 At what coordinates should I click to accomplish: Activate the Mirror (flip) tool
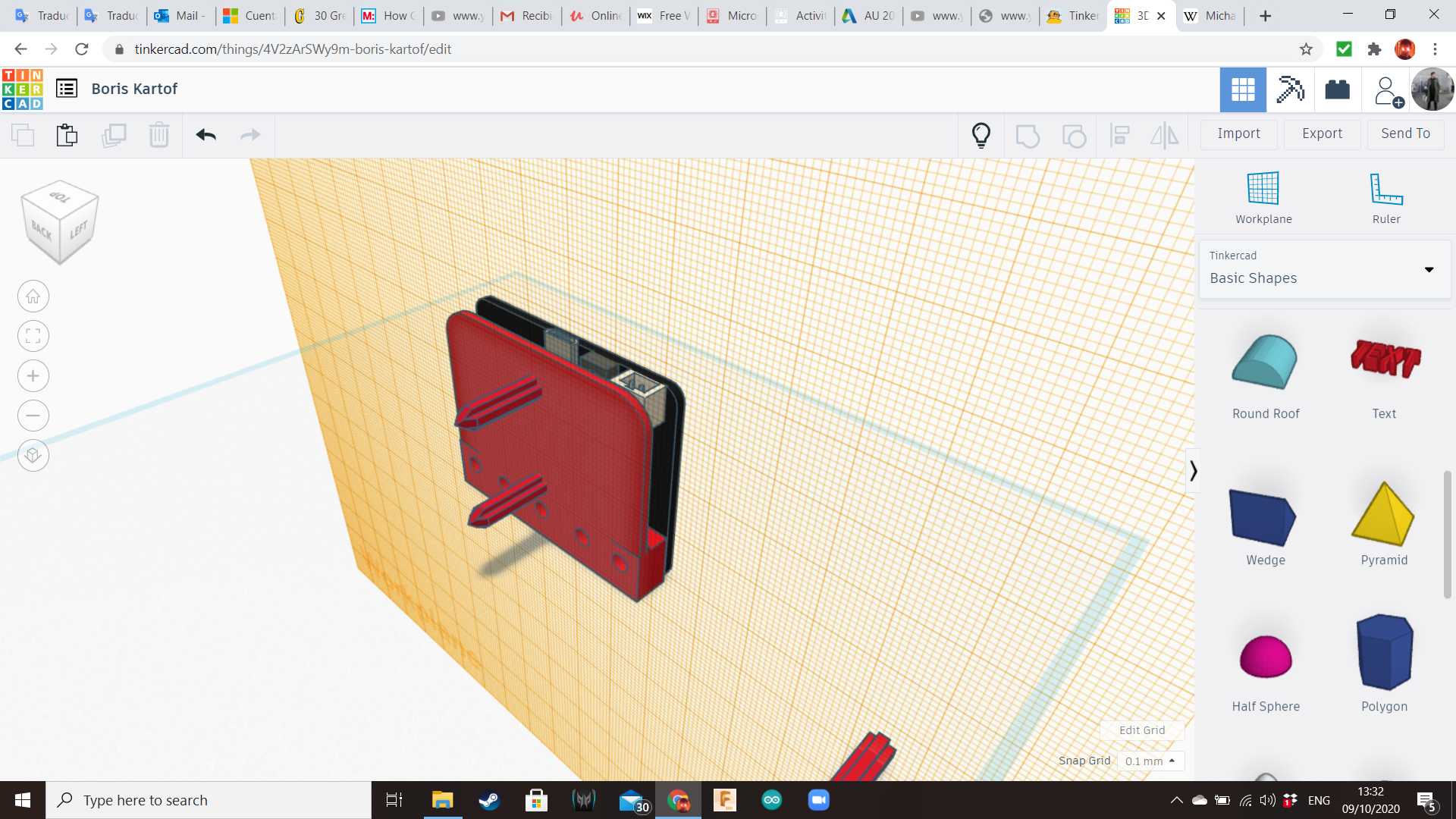click(x=1164, y=135)
